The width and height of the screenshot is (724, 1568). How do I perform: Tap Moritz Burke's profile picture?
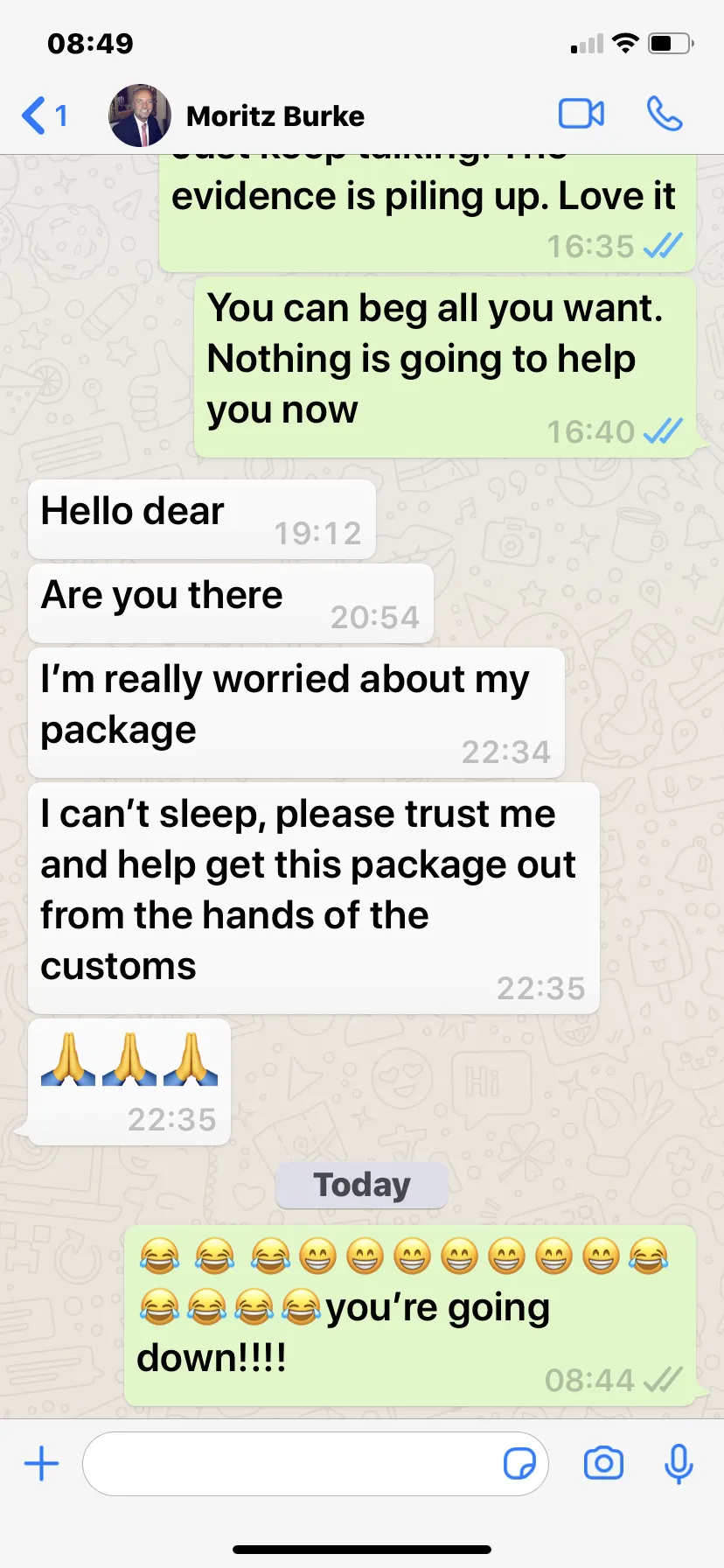click(x=140, y=115)
